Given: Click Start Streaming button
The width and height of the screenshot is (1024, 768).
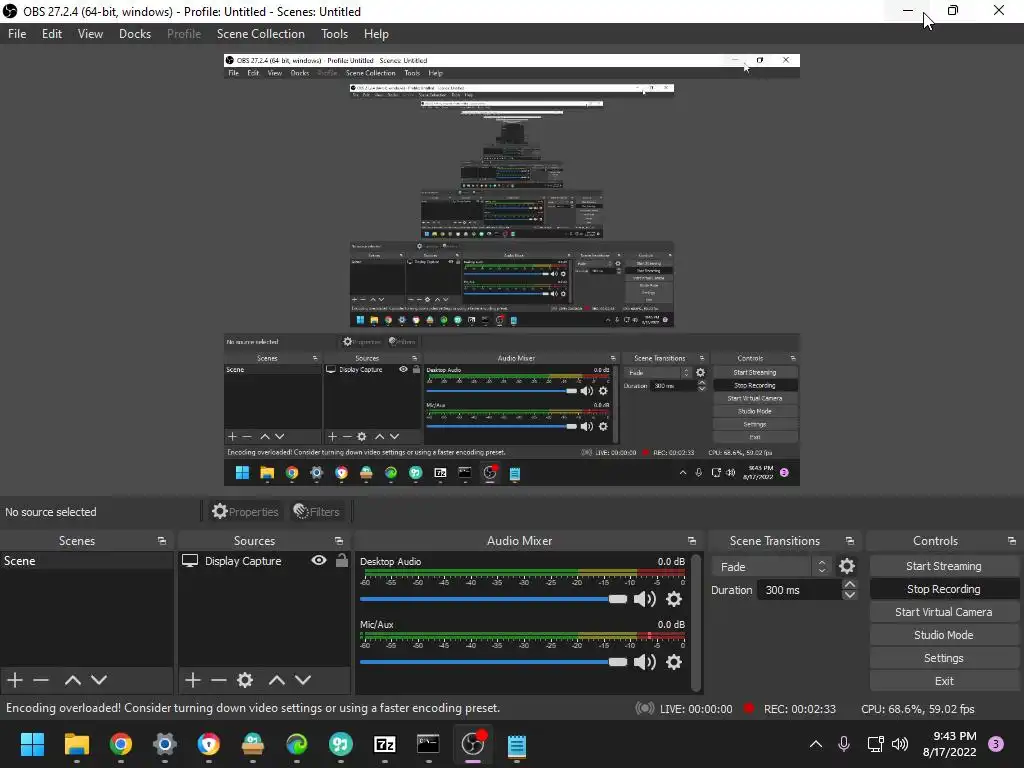Looking at the screenshot, I should (x=944, y=566).
